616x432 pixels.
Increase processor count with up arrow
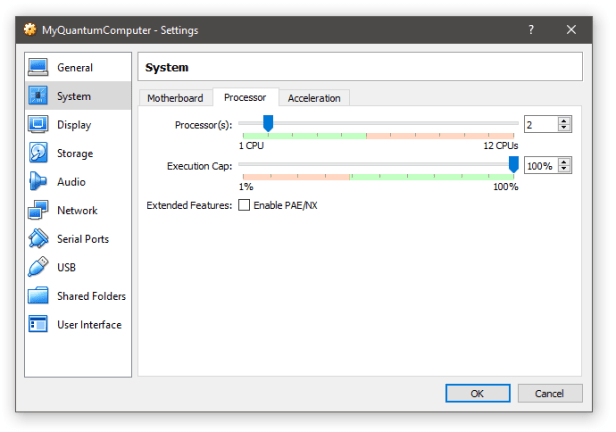coord(565,121)
